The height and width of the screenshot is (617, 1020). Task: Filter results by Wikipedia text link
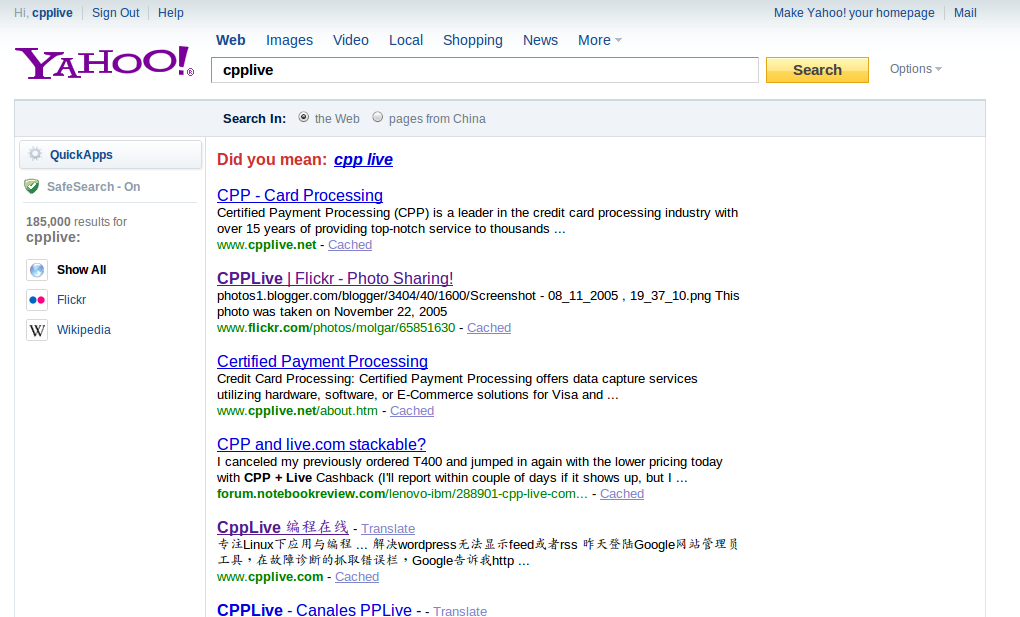84,330
